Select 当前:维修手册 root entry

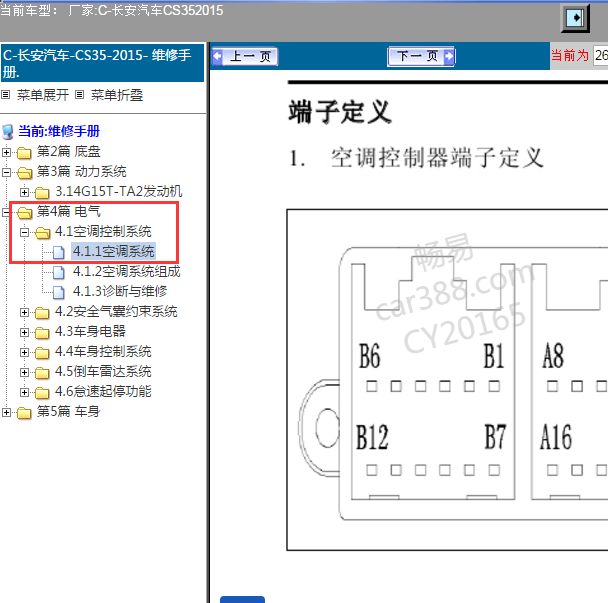tap(59, 131)
